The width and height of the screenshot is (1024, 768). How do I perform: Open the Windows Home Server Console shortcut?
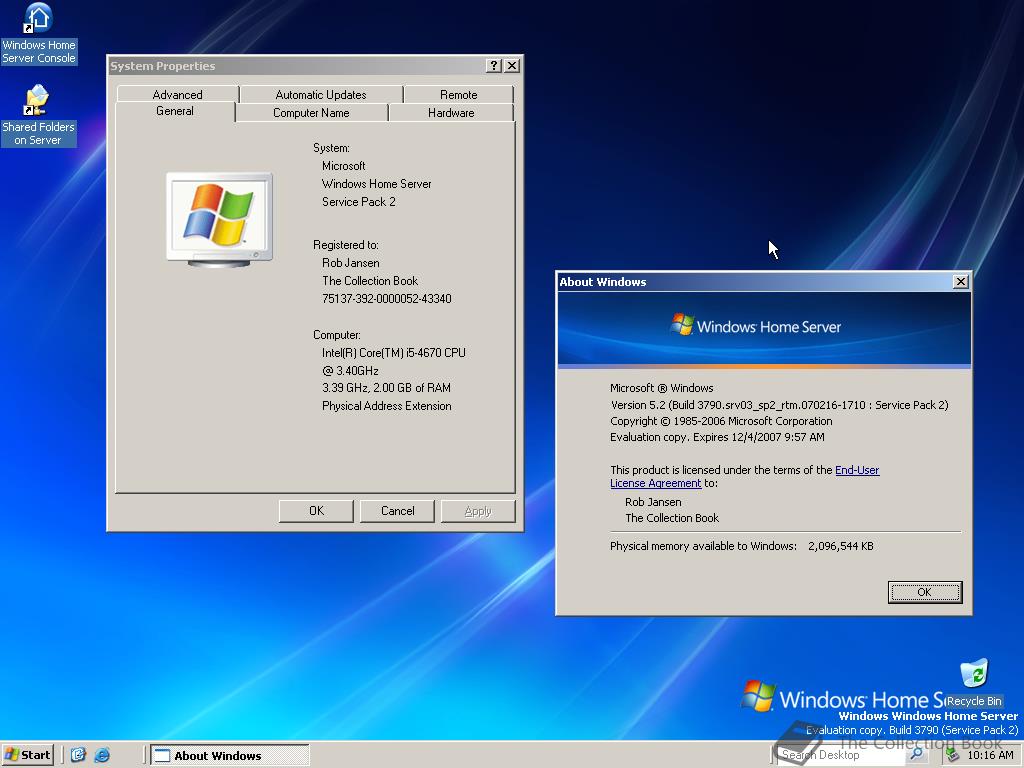(39, 34)
